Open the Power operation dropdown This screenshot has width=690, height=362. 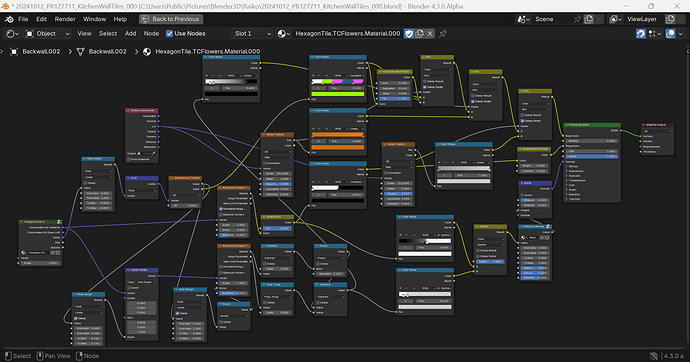[x=330, y=258]
